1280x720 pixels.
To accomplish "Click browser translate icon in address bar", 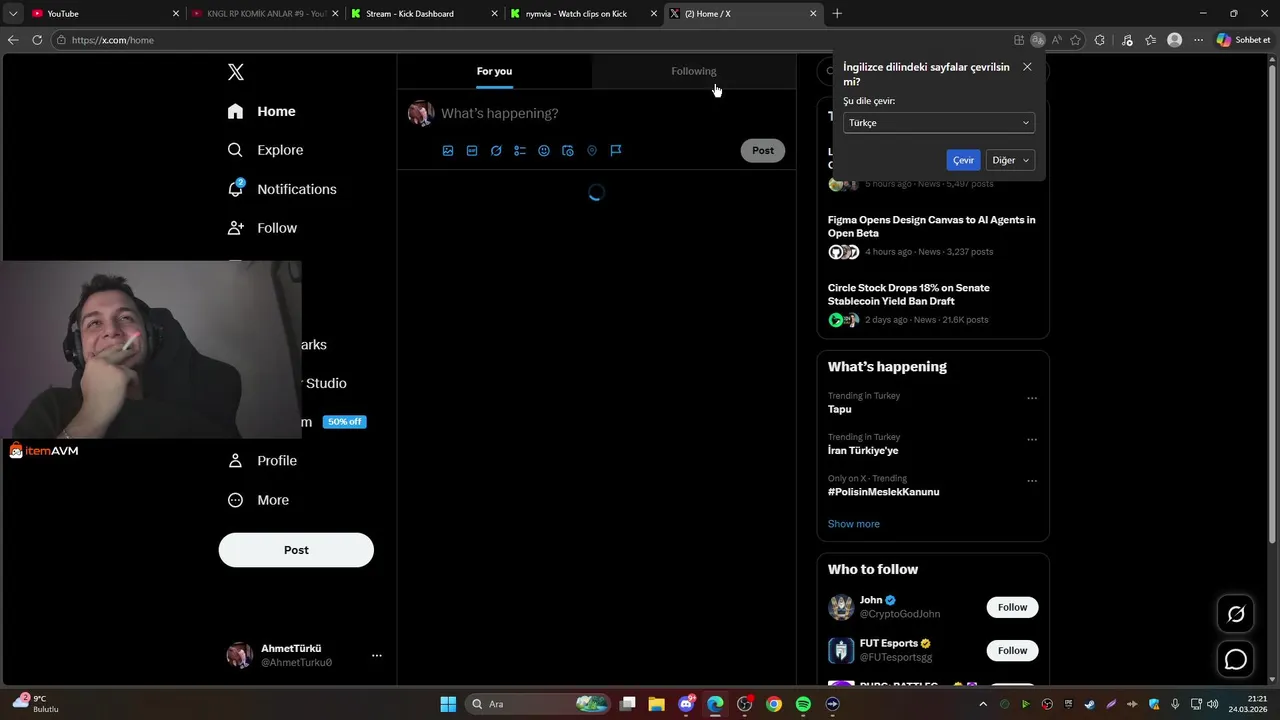I will tap(1038, 40).
